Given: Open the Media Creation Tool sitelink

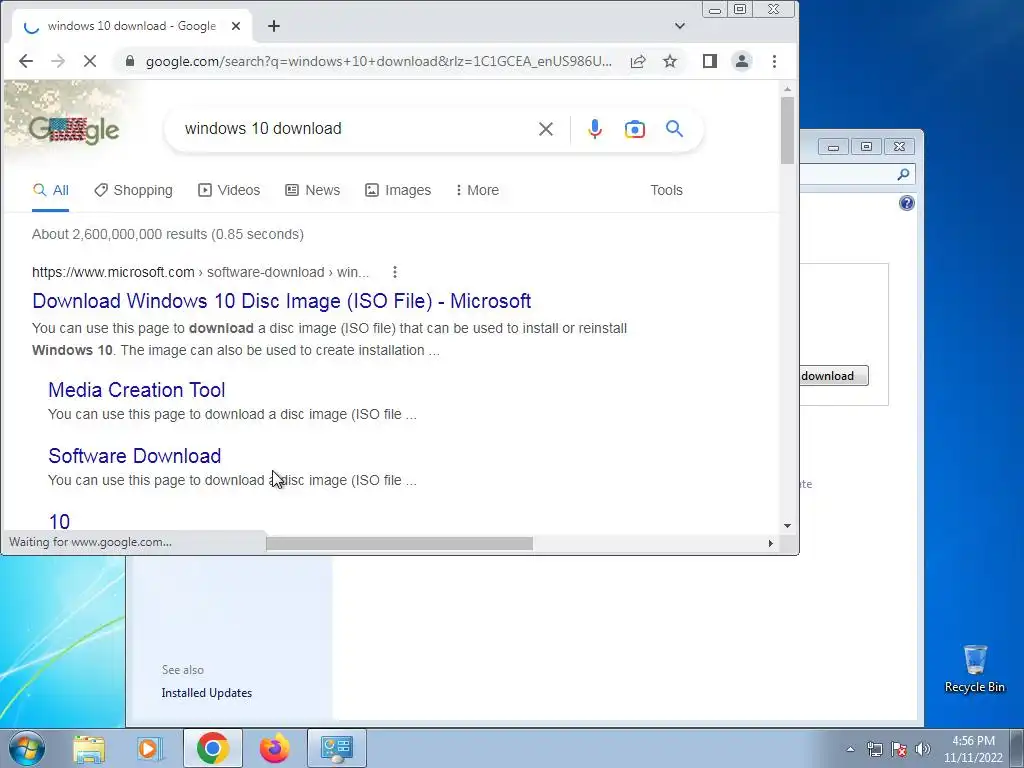Looking at the screenshot, I should [x=136, y=390].
